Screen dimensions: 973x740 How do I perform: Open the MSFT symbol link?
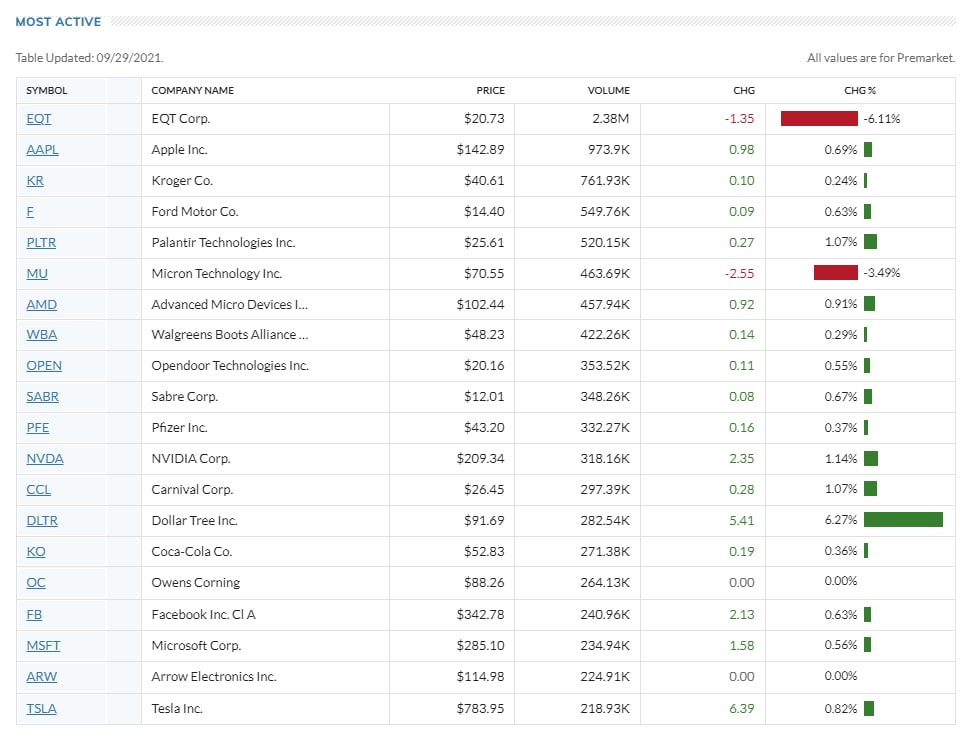click(43, 646)
